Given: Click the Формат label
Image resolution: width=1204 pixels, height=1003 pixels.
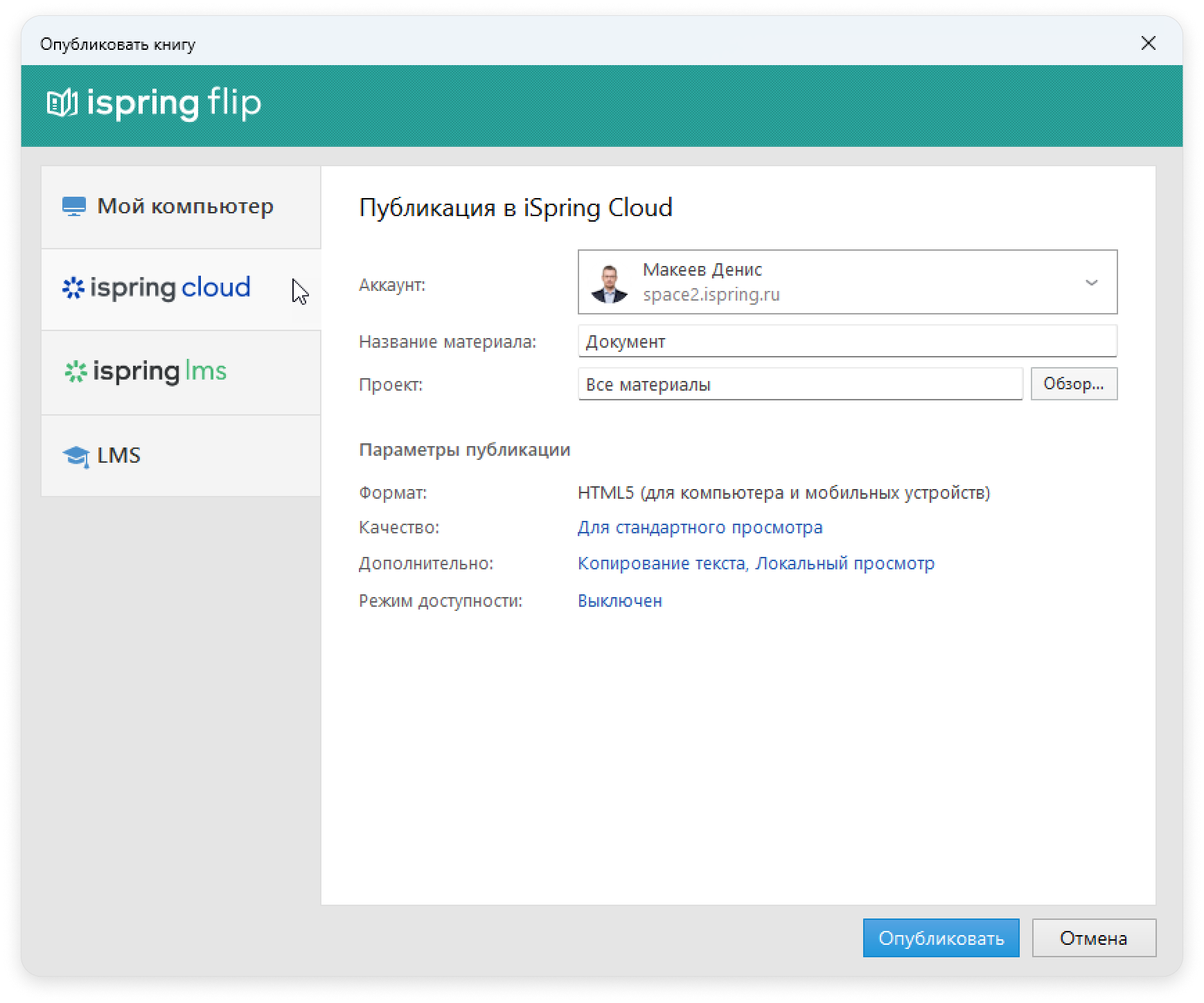Looking at the screenshot, I should coord(393,492).
